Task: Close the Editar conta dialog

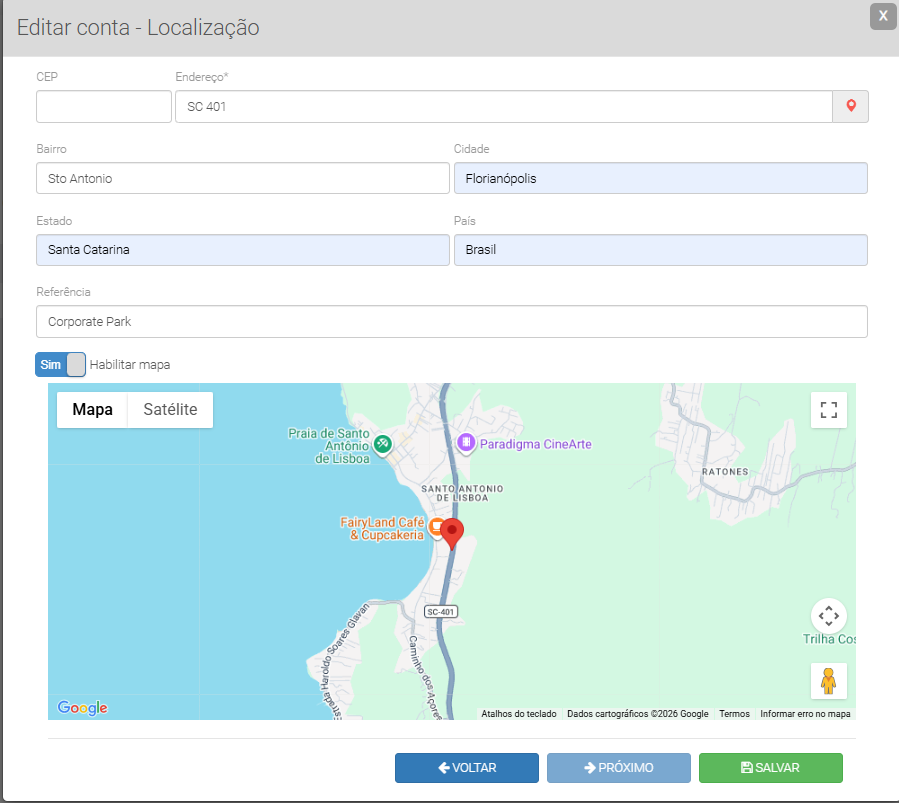Action: click(x=882, y=17)
